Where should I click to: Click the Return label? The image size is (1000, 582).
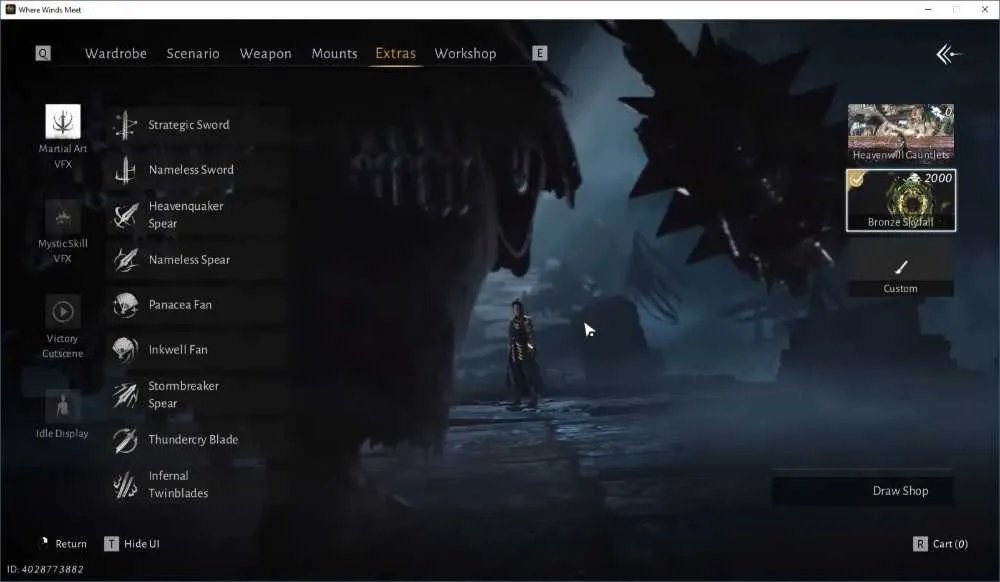click(71, 544)
